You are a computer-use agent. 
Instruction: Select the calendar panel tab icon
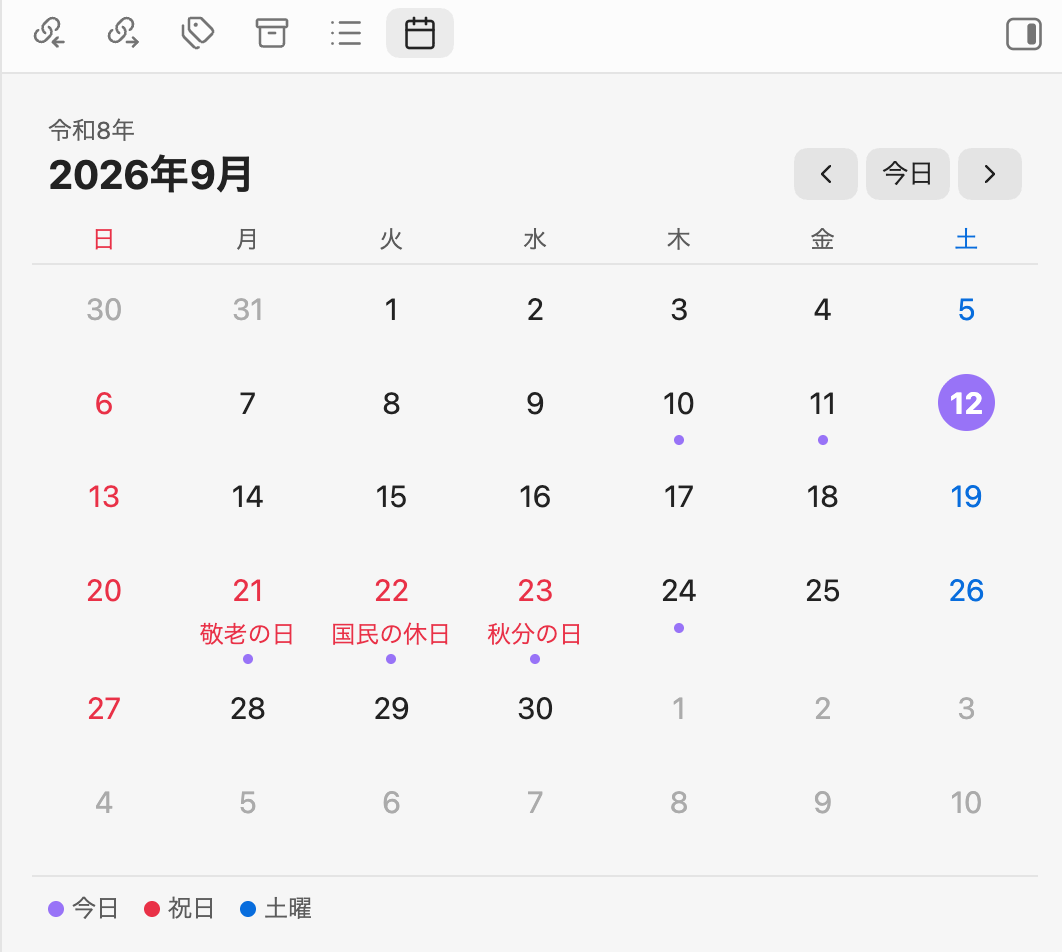(420, 33)
